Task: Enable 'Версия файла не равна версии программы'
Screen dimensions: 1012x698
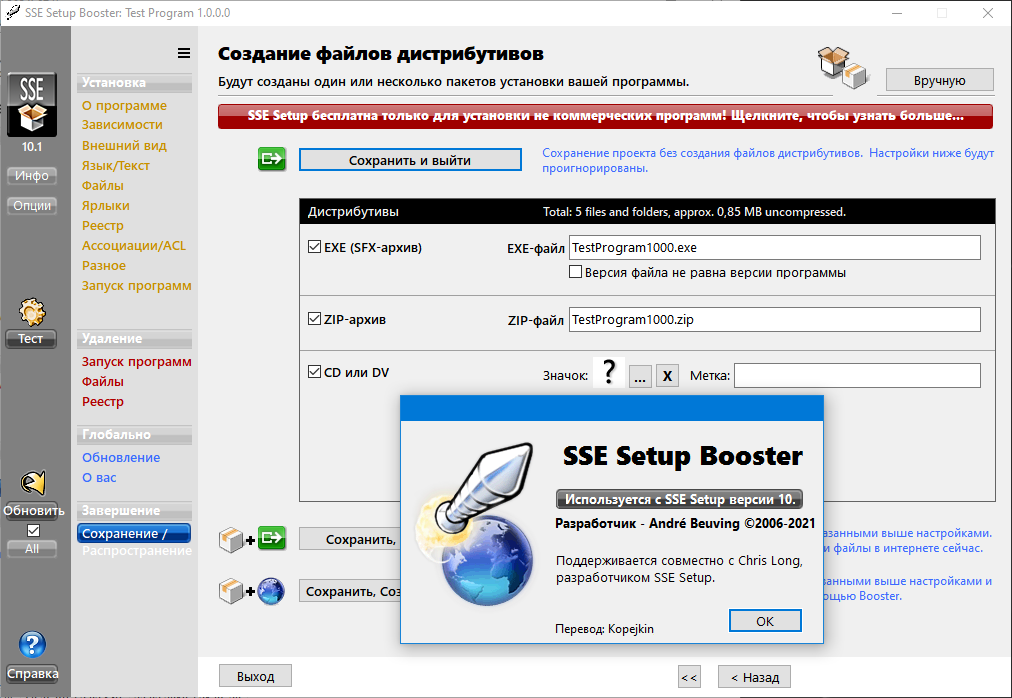Action: click(x=575, y=272)
